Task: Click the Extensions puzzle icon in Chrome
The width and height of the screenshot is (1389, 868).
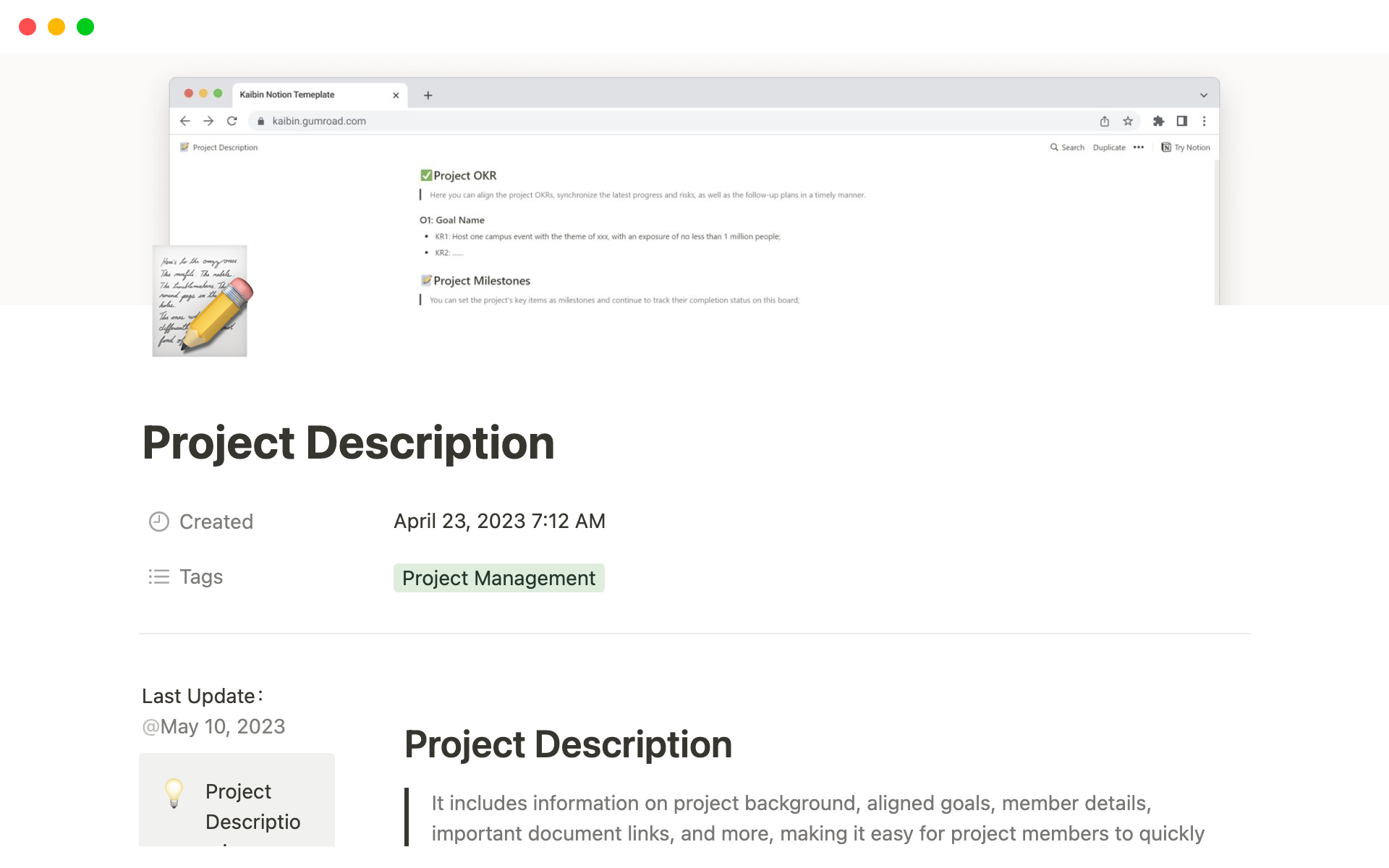Action: tap(1158, 120)
